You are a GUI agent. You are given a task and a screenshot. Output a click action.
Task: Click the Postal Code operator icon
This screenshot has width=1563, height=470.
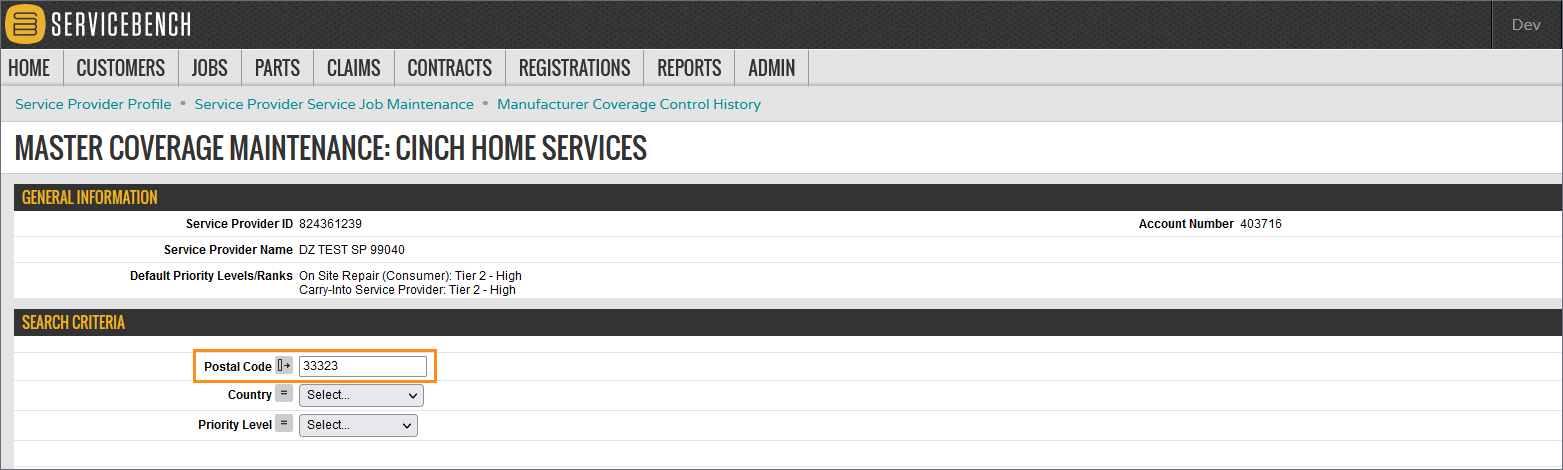click(x=284, y=366)
